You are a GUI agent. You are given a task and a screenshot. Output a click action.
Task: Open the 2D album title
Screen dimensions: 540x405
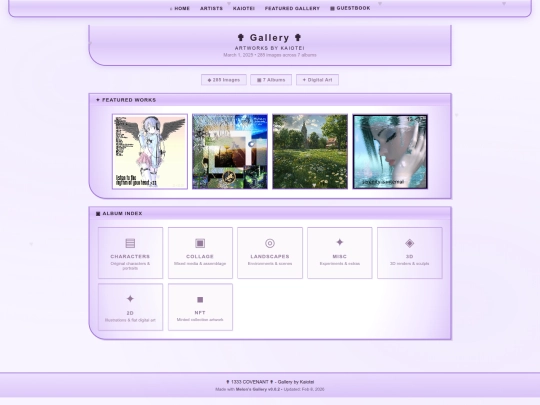tap(130, 313)
